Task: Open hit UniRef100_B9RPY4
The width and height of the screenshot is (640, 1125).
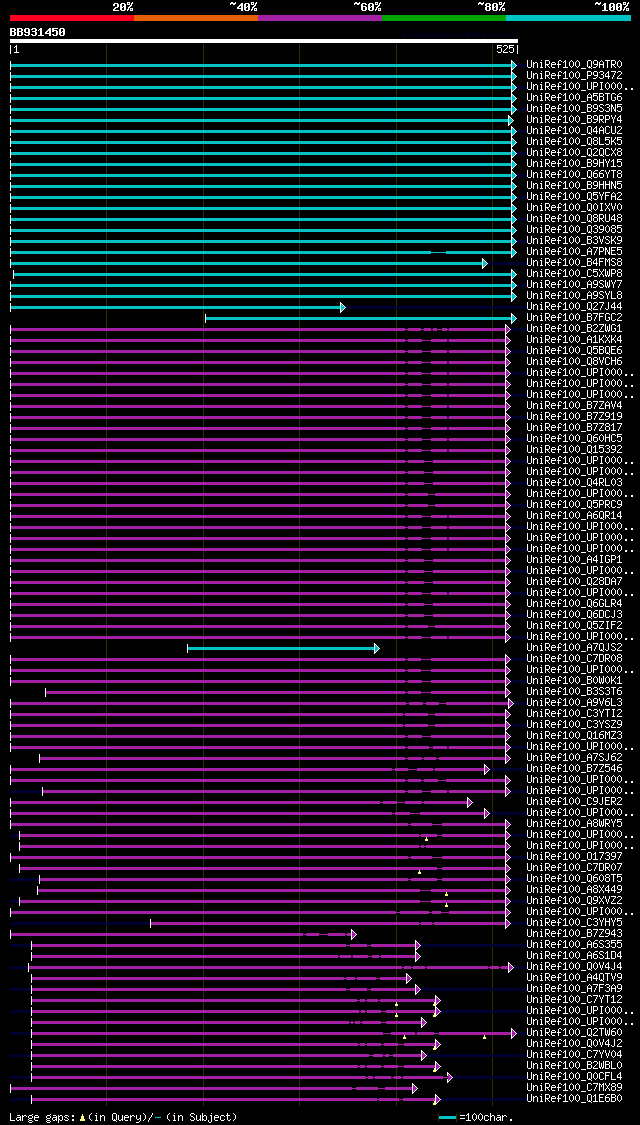Action: pyautogui.click(x=574, y=120)
